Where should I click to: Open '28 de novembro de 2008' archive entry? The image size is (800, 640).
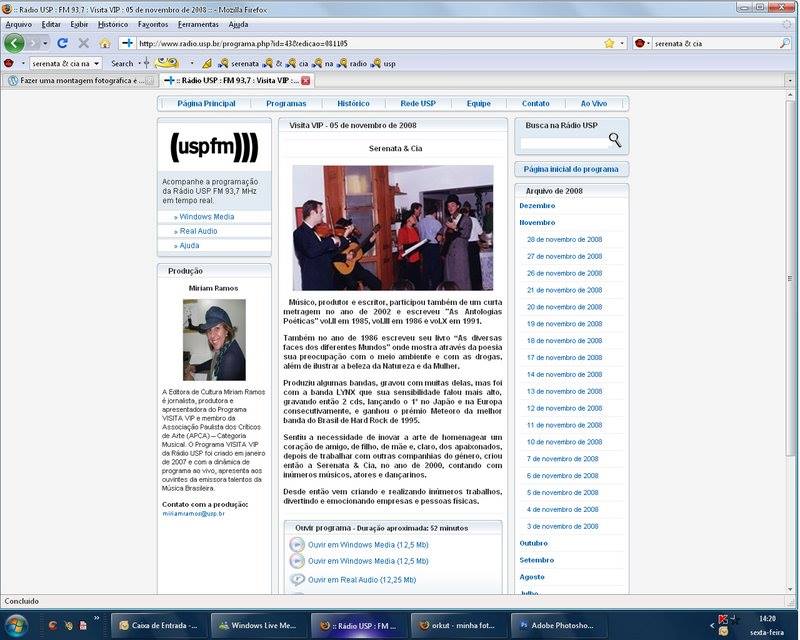click(564, 239)
